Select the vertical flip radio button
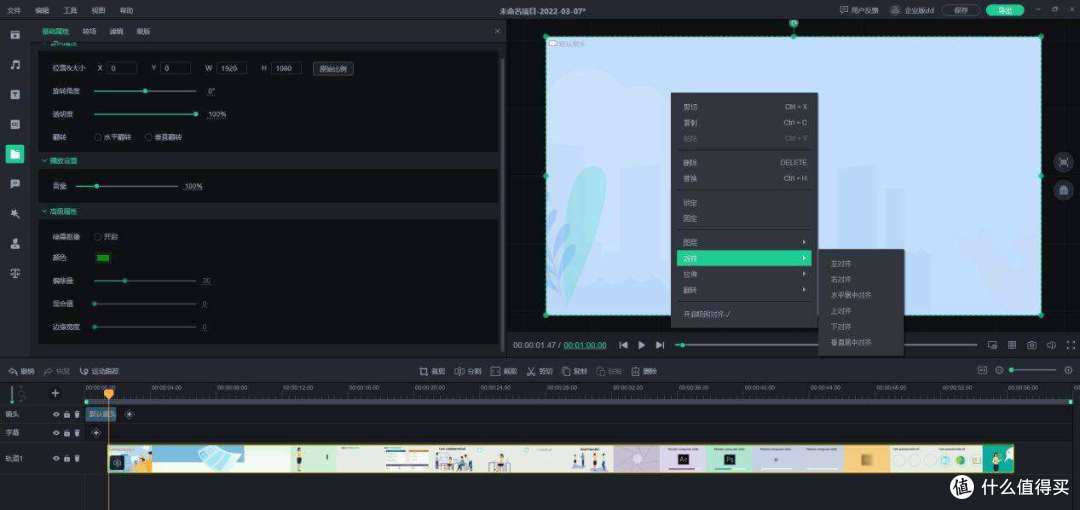The height and width of the screenshot is (510, 1080). pos(149,137)
